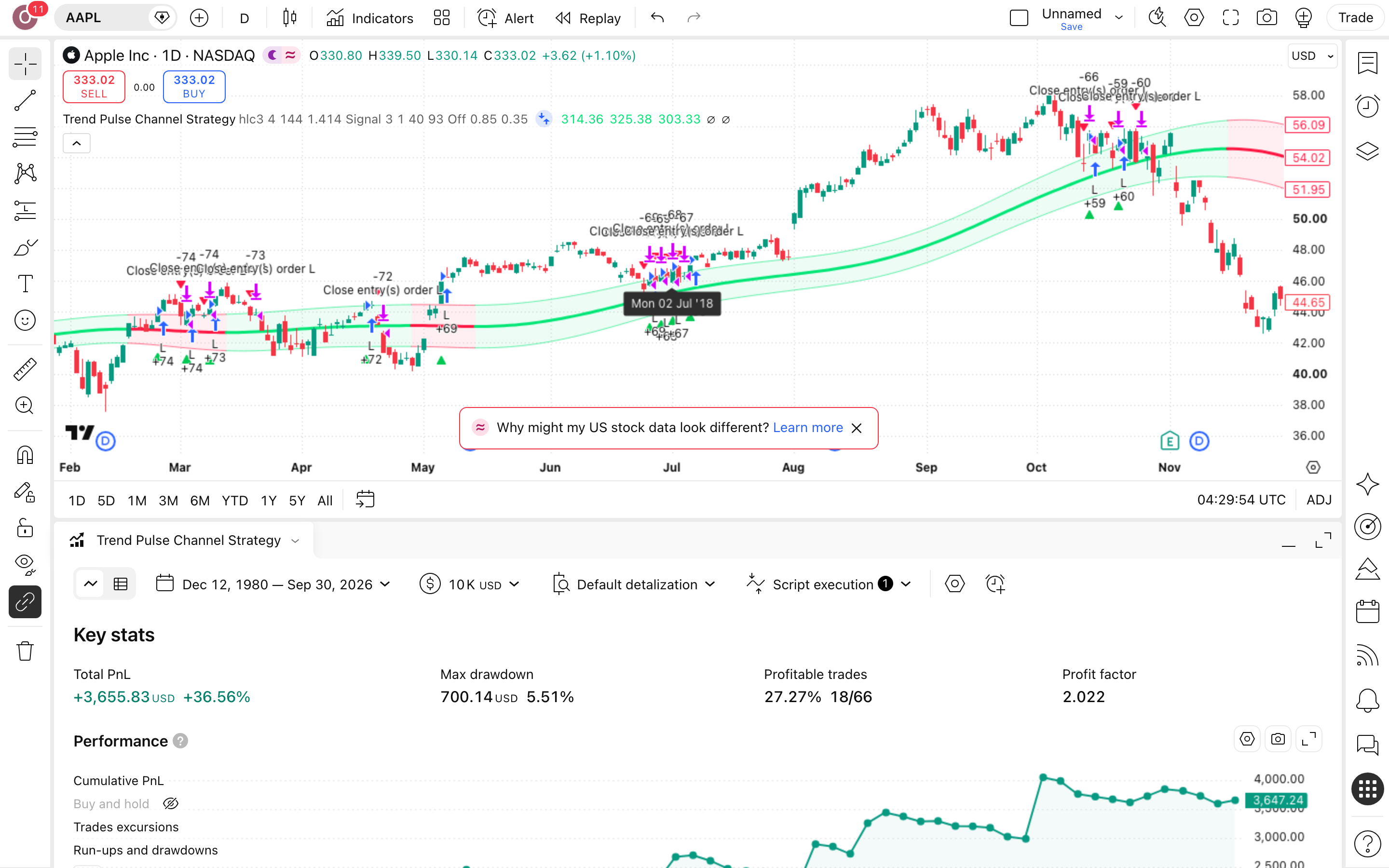Screen dimensions: 1389x868
Task: Select the 6M time range
Action: coord(199,500)
